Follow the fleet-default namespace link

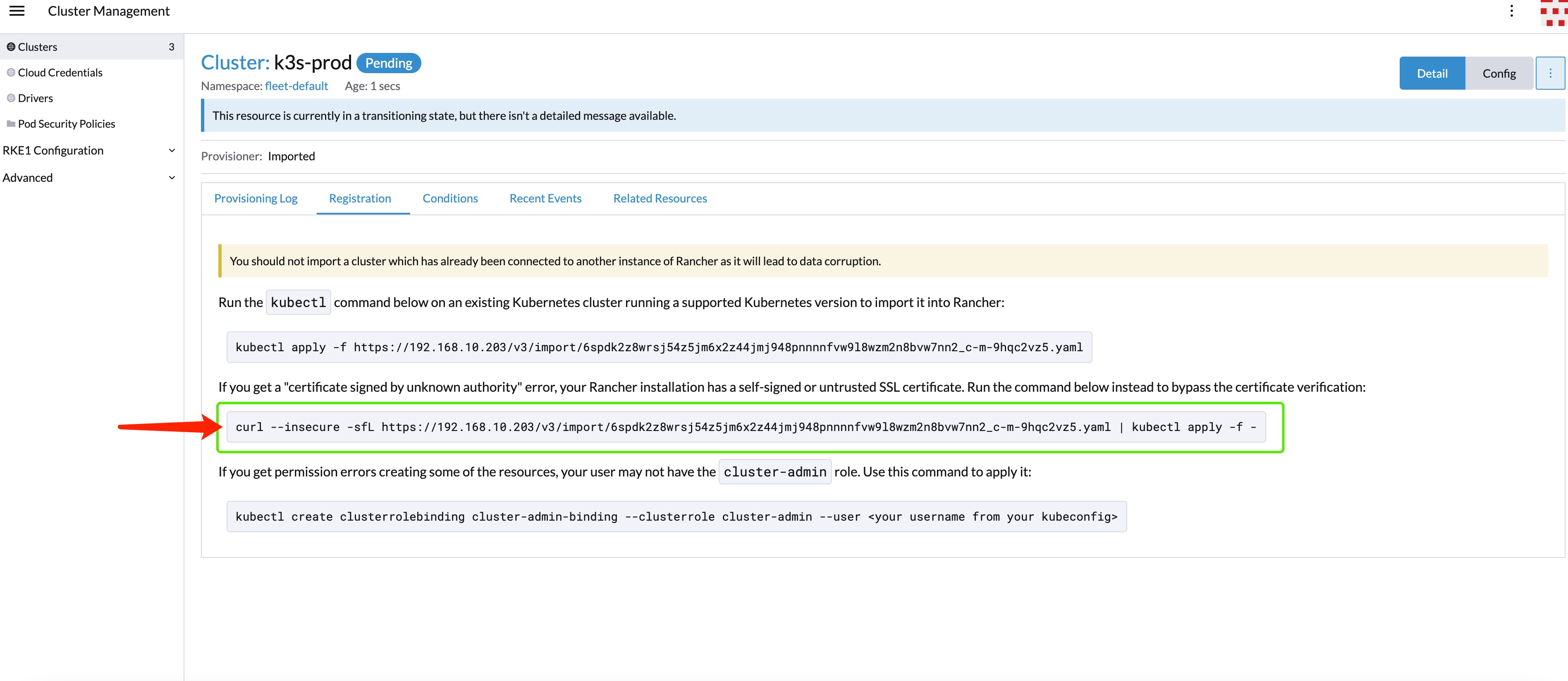click(x=296, y=86)
